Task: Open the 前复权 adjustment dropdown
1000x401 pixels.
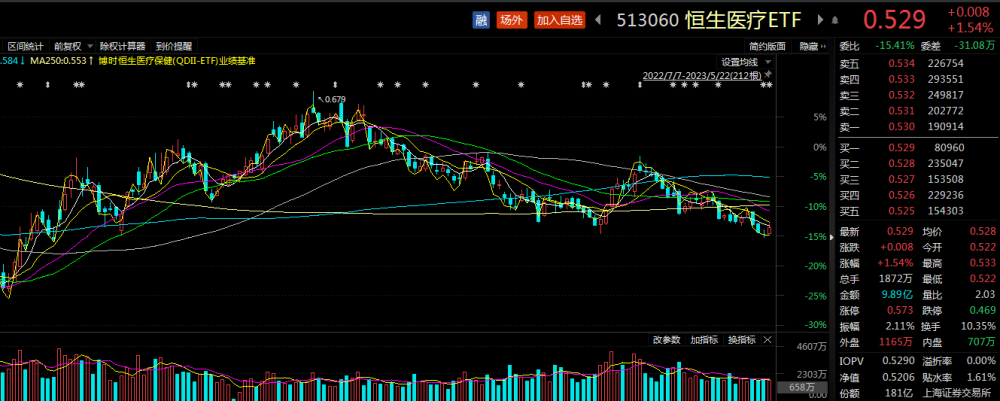Action: point(72,46)
